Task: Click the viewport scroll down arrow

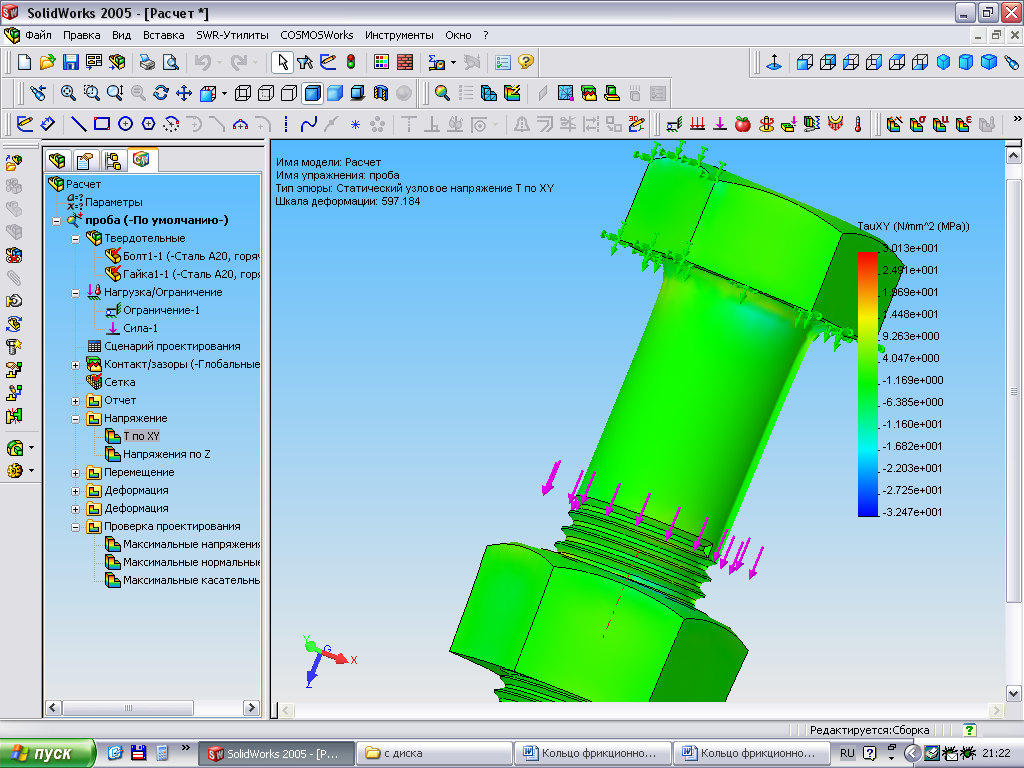Action: 1013,694
